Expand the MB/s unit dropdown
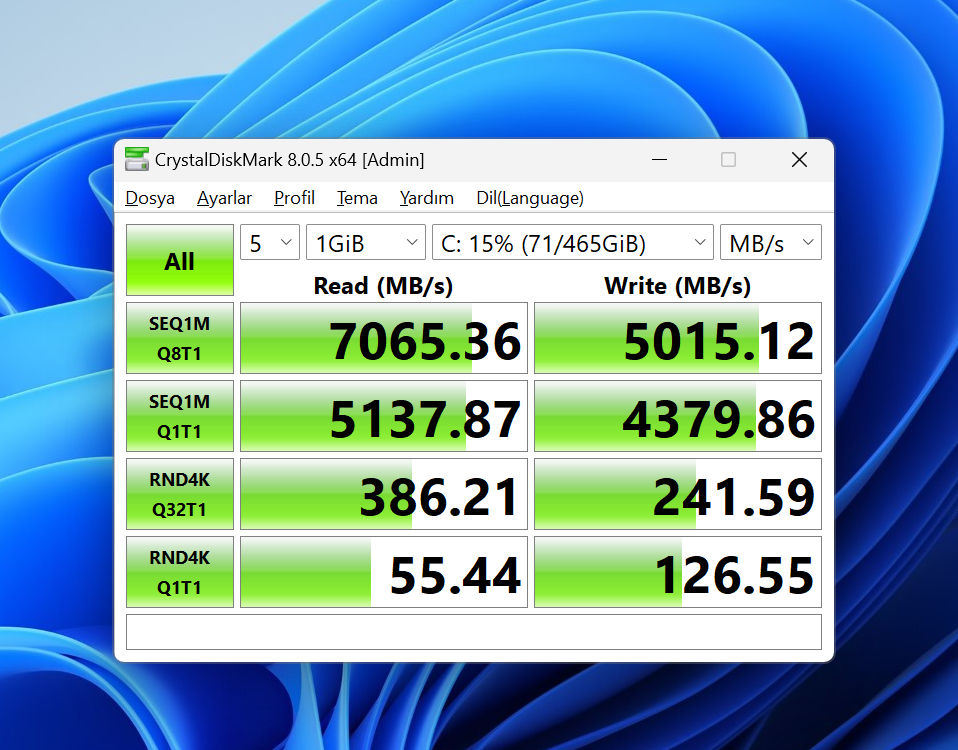 (x=771, y=242)
